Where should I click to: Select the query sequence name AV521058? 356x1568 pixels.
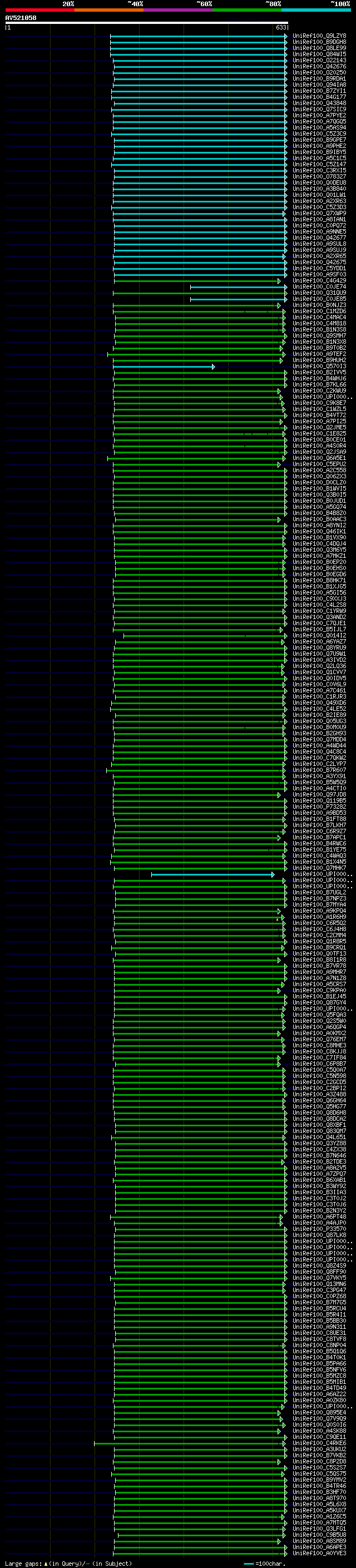pyautogui.click(x=21, y=18)
